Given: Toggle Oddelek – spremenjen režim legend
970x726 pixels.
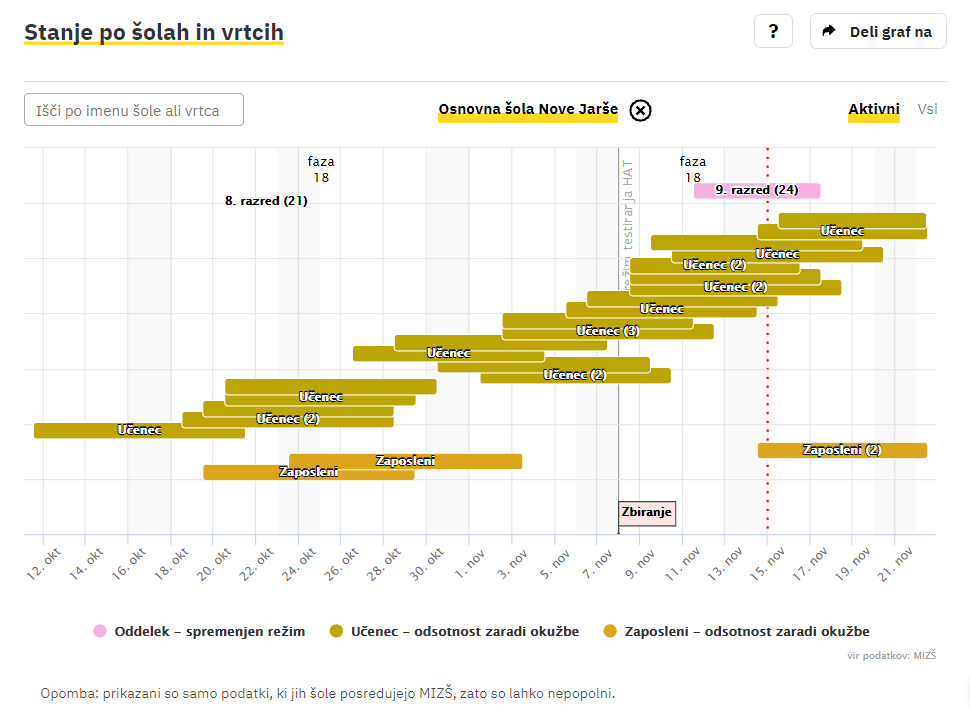Looking at the screenshot, I should point(209,631).
